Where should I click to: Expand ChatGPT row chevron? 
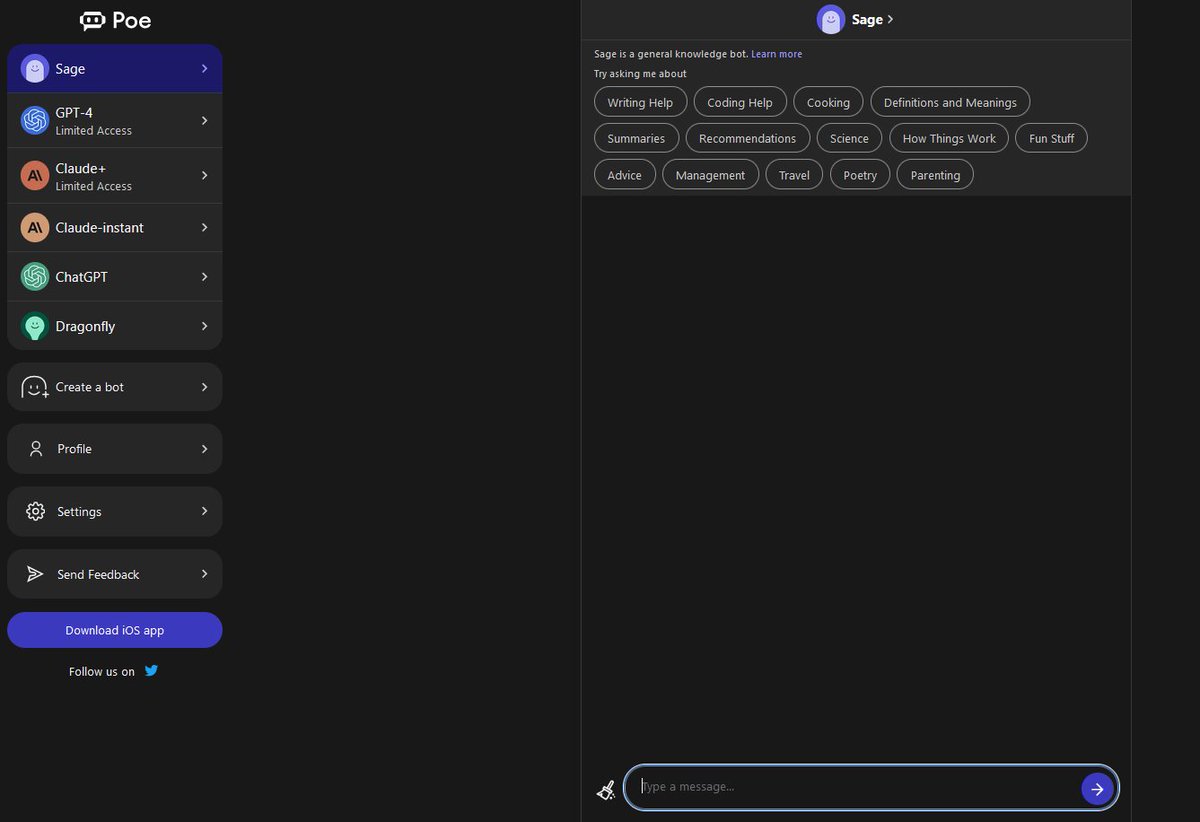pos(204,276)
